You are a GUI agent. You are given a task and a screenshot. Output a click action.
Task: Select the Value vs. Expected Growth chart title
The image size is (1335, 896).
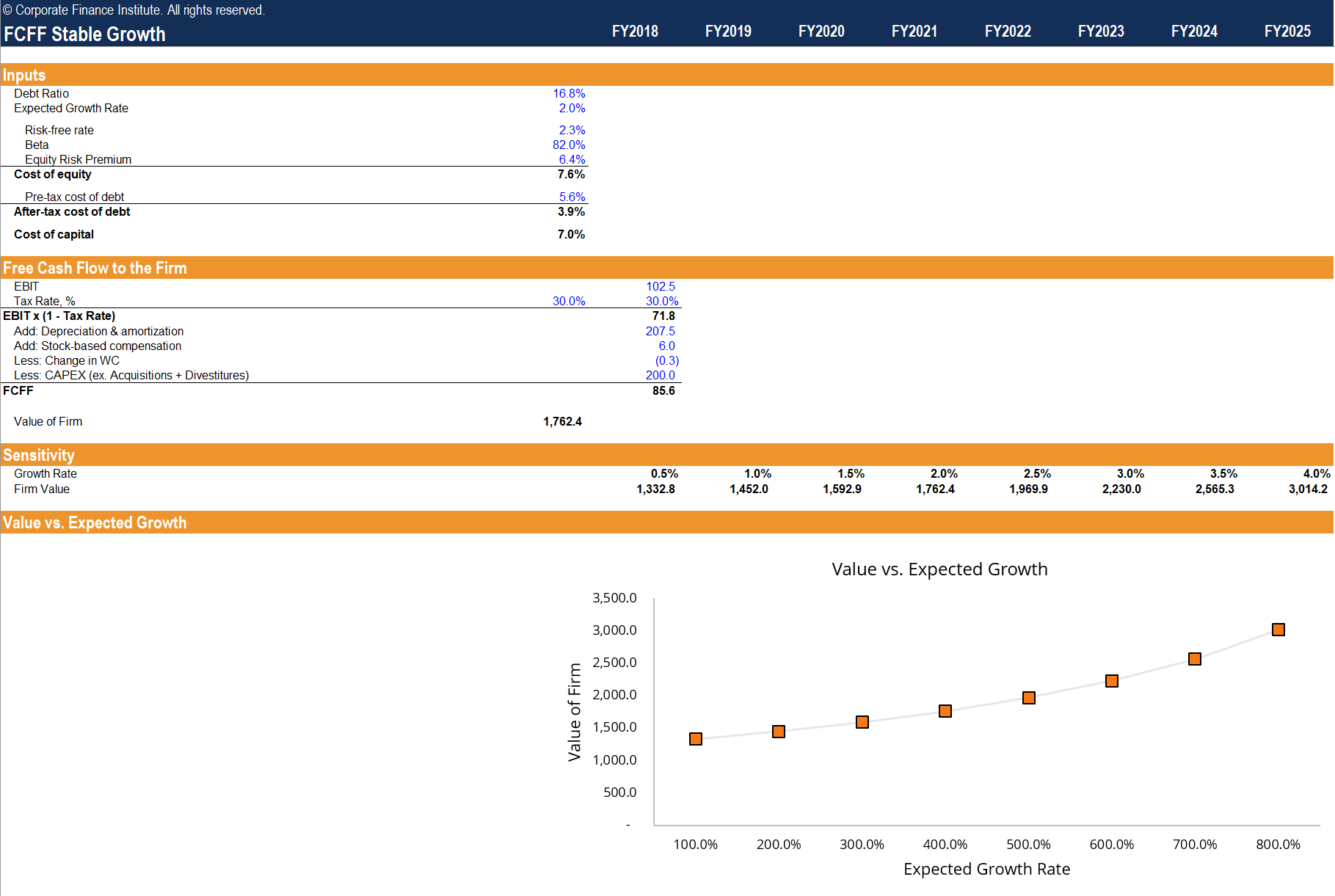click(x=940, y=569)
